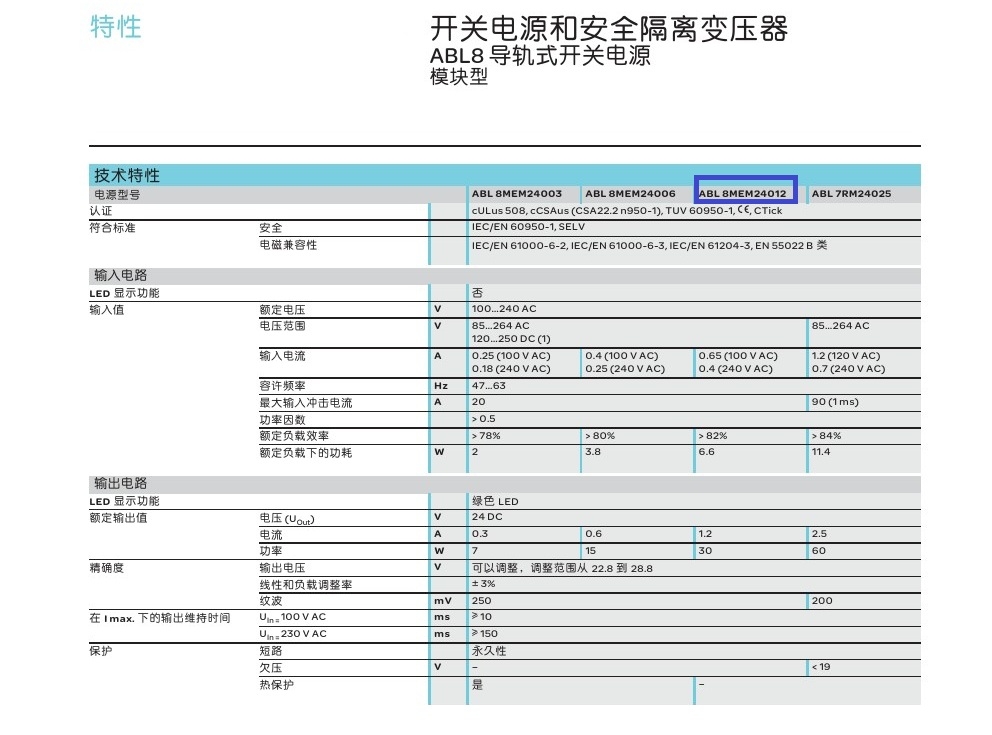Click the 模块型 subtitle
Image resolution: width=992 pixels, height=735 pixels.
(x=459, y=77)
